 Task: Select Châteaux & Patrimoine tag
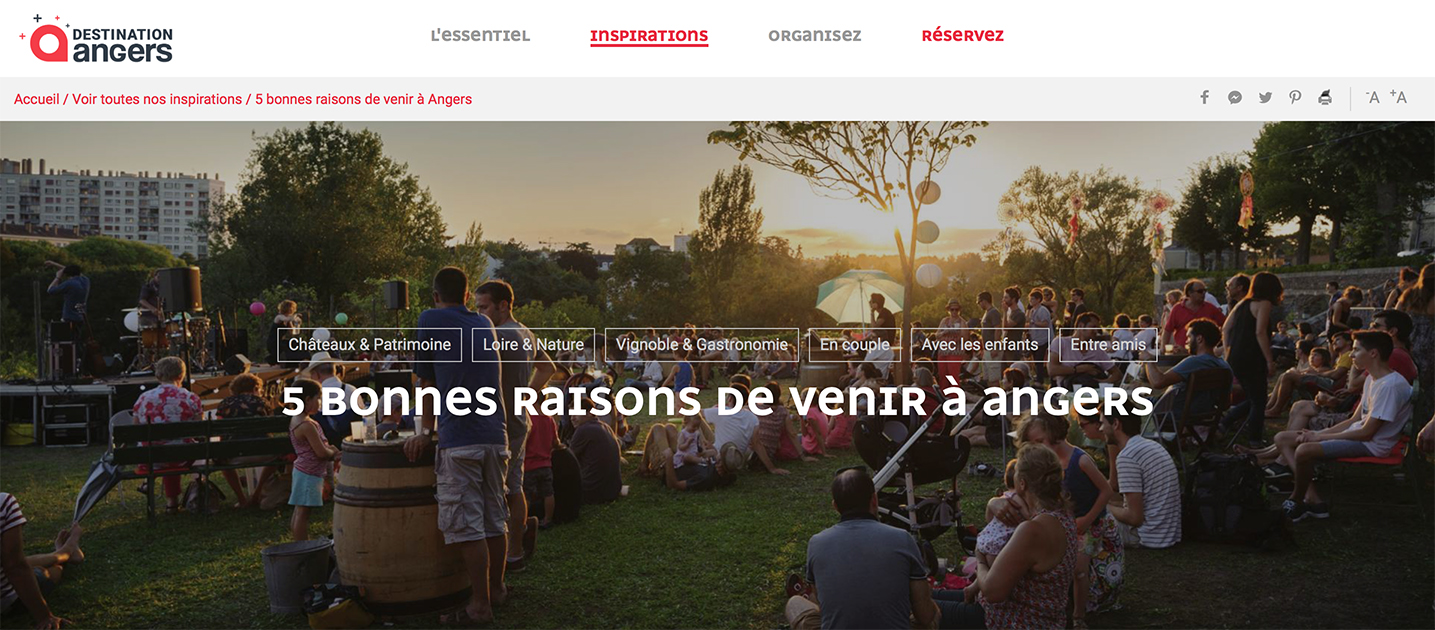370,345
